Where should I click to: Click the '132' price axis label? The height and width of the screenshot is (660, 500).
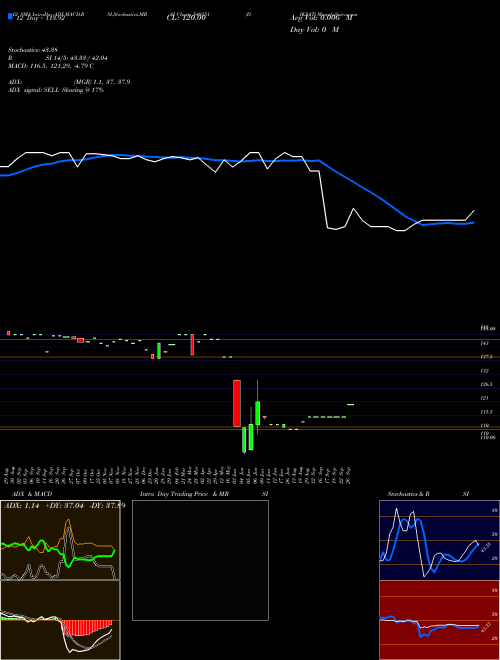[484, 371]
